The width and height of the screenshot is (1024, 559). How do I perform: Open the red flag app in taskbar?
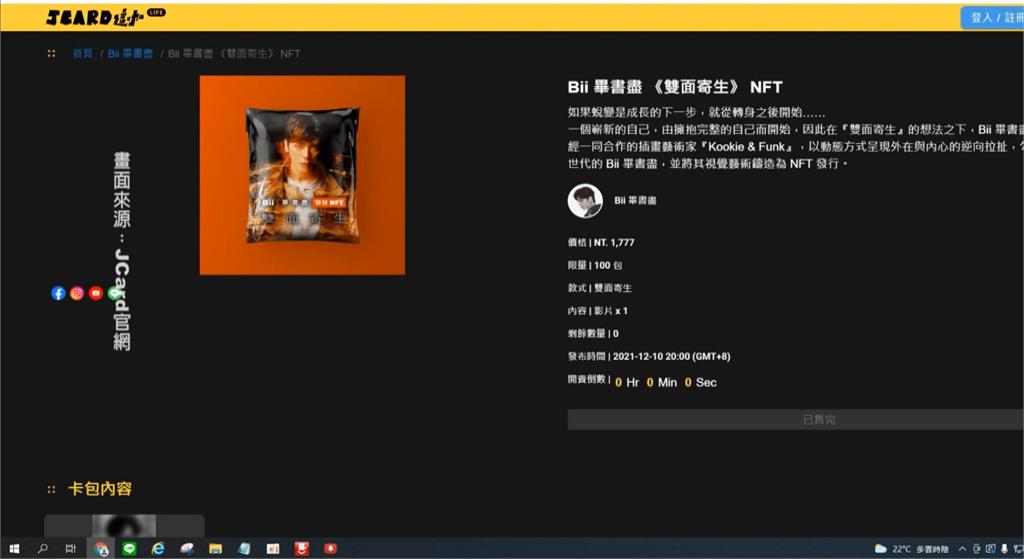302,549
